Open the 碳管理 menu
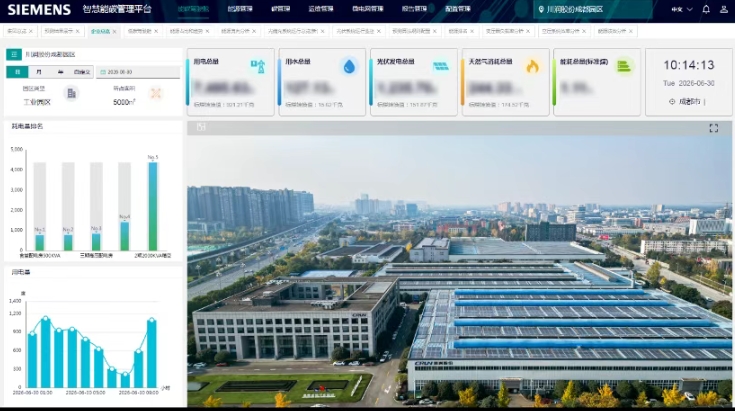 [280, 9]
